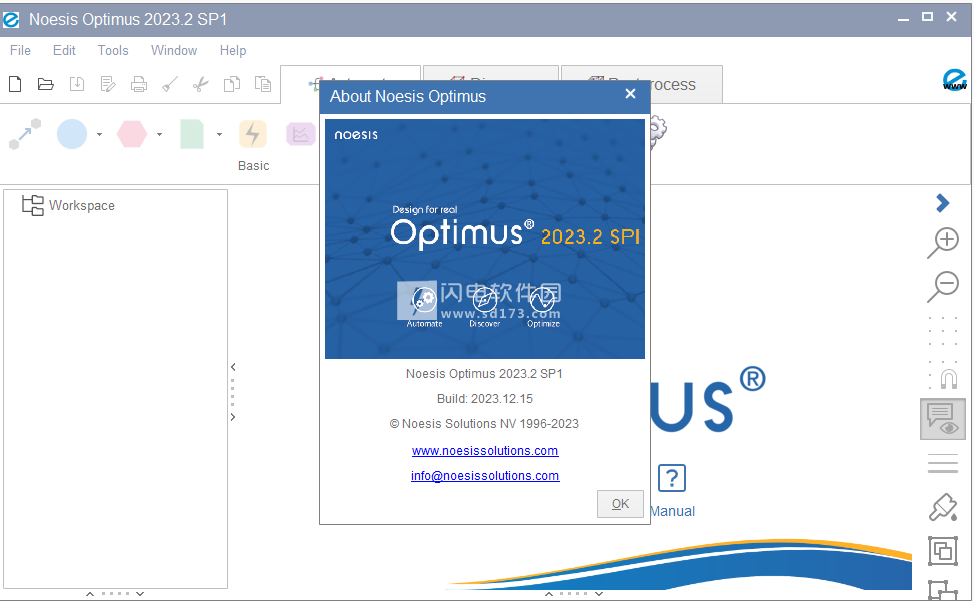Select the orange lightning bolt action element
This screenshot has height=601, width=974.
coord(253,134)
